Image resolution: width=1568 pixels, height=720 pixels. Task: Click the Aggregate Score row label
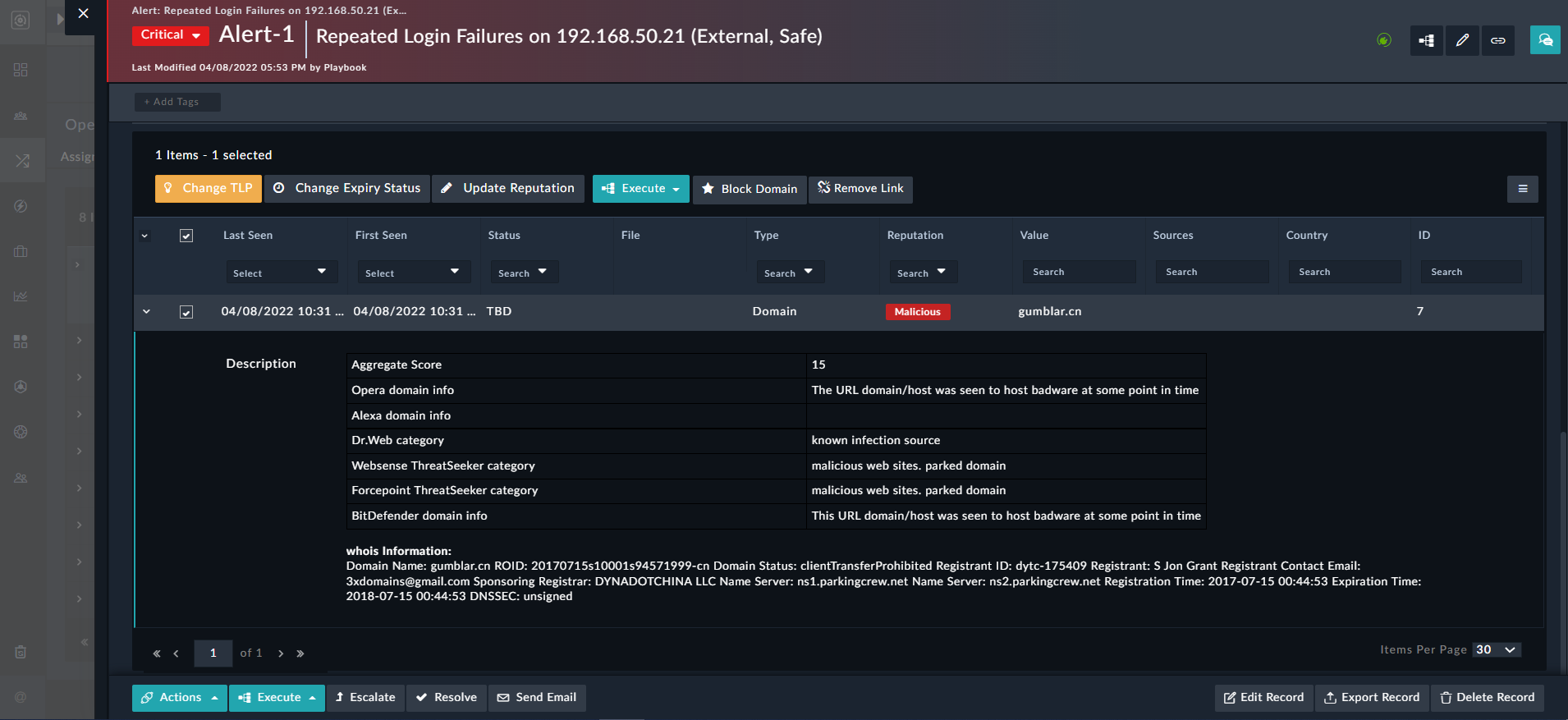pyautogui.click(x=397, y=365)
